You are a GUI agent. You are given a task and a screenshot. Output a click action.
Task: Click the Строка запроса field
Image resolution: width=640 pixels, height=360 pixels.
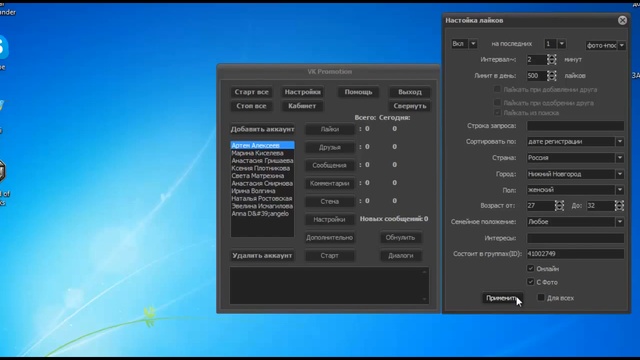pyautogui.click(x=576, y=126)
